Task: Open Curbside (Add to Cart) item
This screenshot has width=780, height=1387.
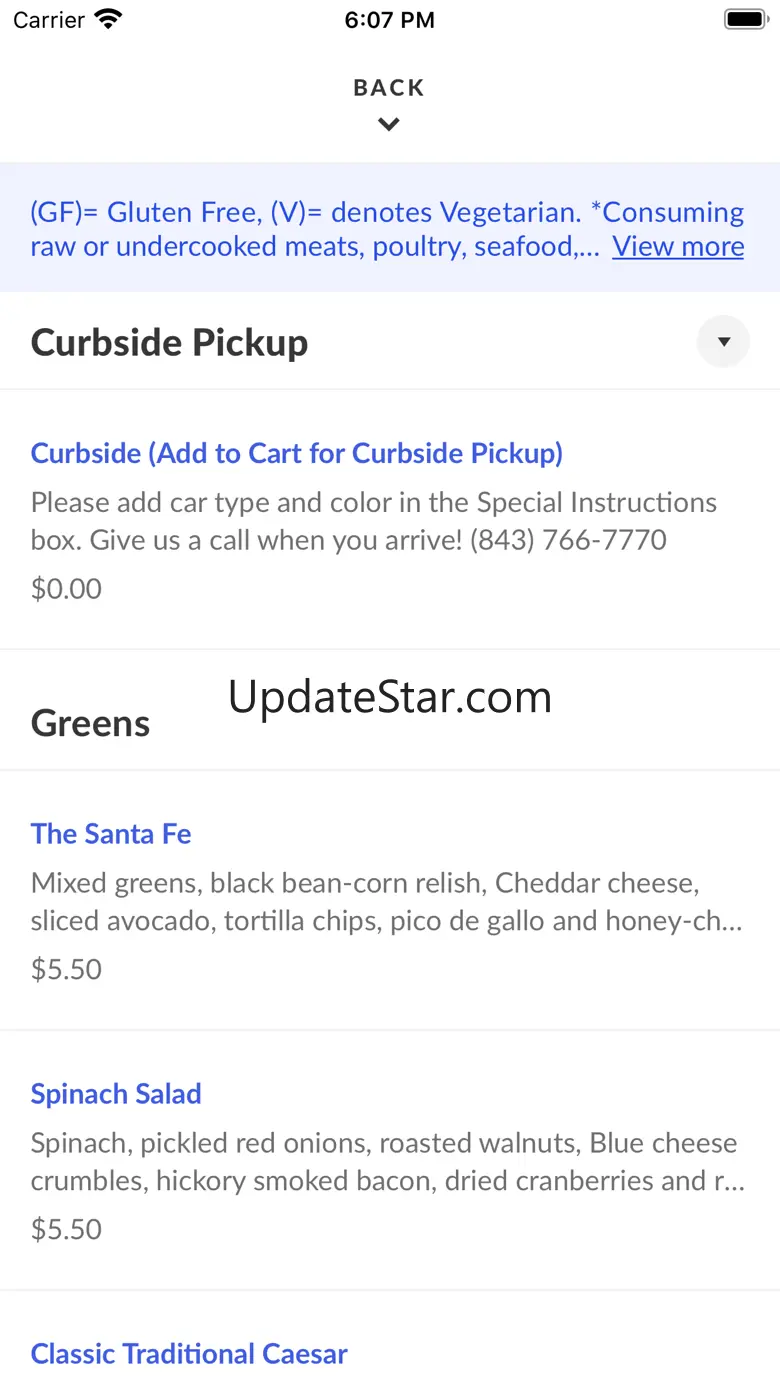Action: coord(296,453)
